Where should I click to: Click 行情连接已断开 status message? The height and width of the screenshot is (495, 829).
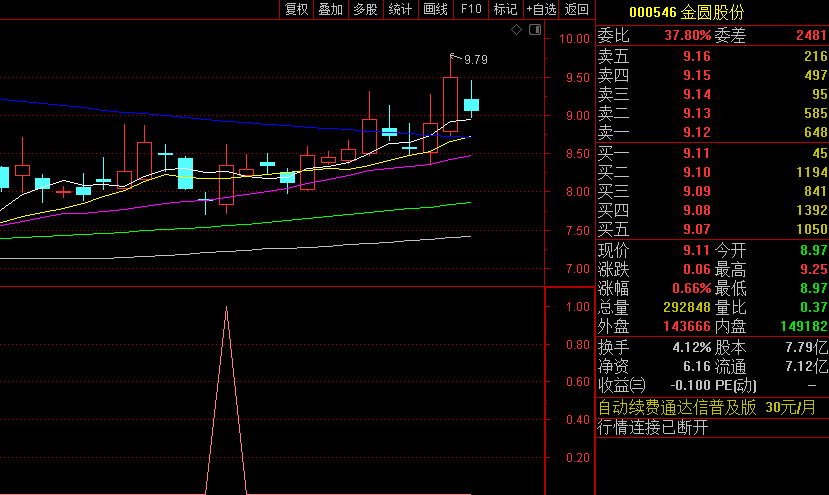coord(652,427)
